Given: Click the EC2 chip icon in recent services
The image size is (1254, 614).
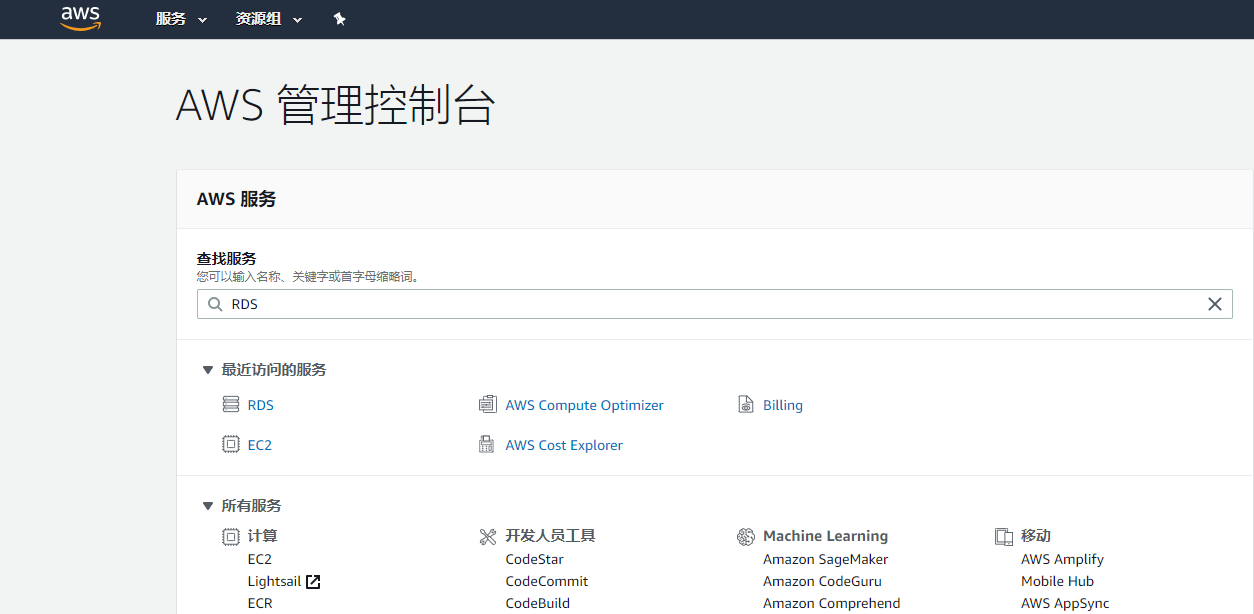Looking at the screenshot, I should (x=231, y=445).
